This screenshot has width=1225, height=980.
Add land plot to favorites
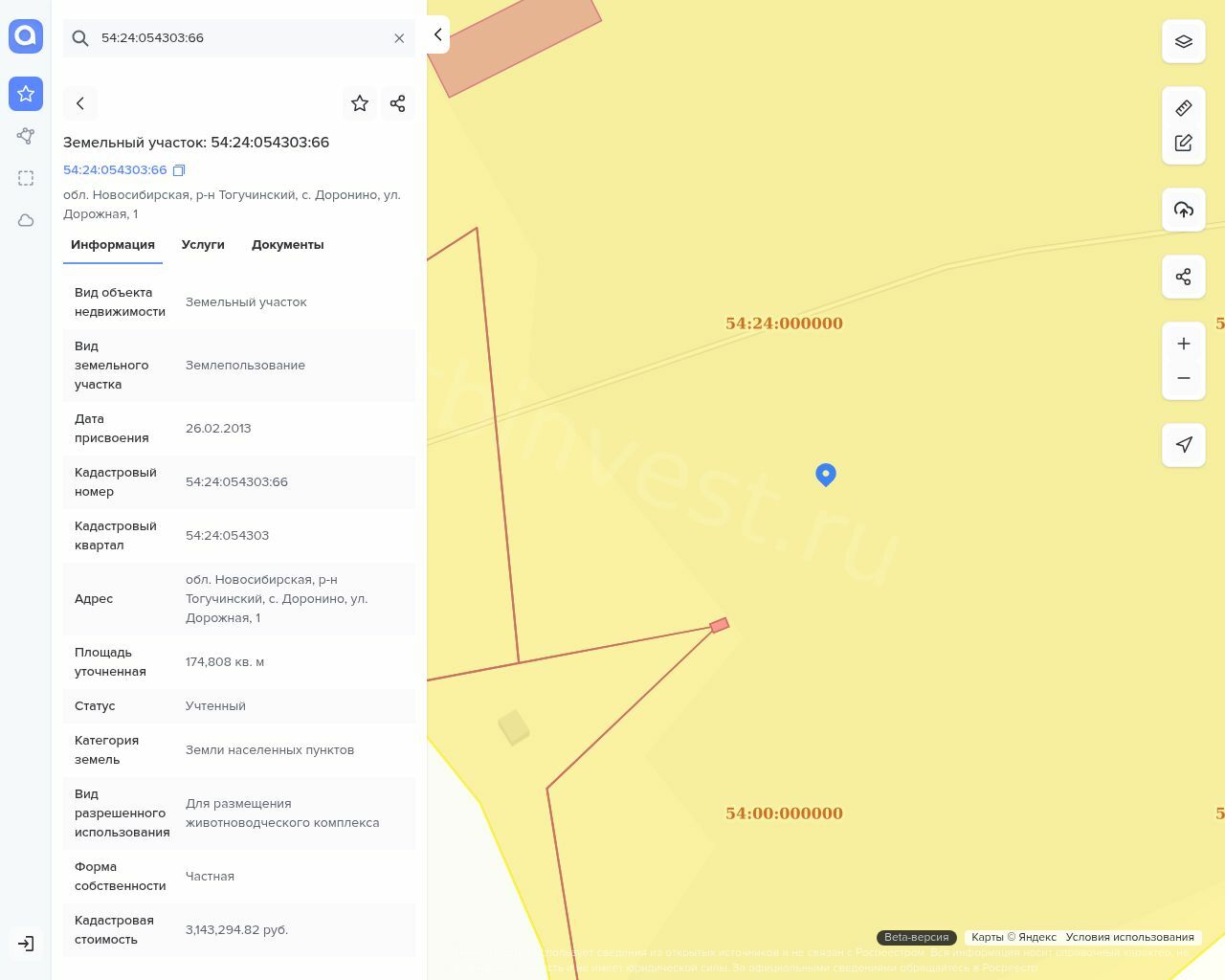360,103
